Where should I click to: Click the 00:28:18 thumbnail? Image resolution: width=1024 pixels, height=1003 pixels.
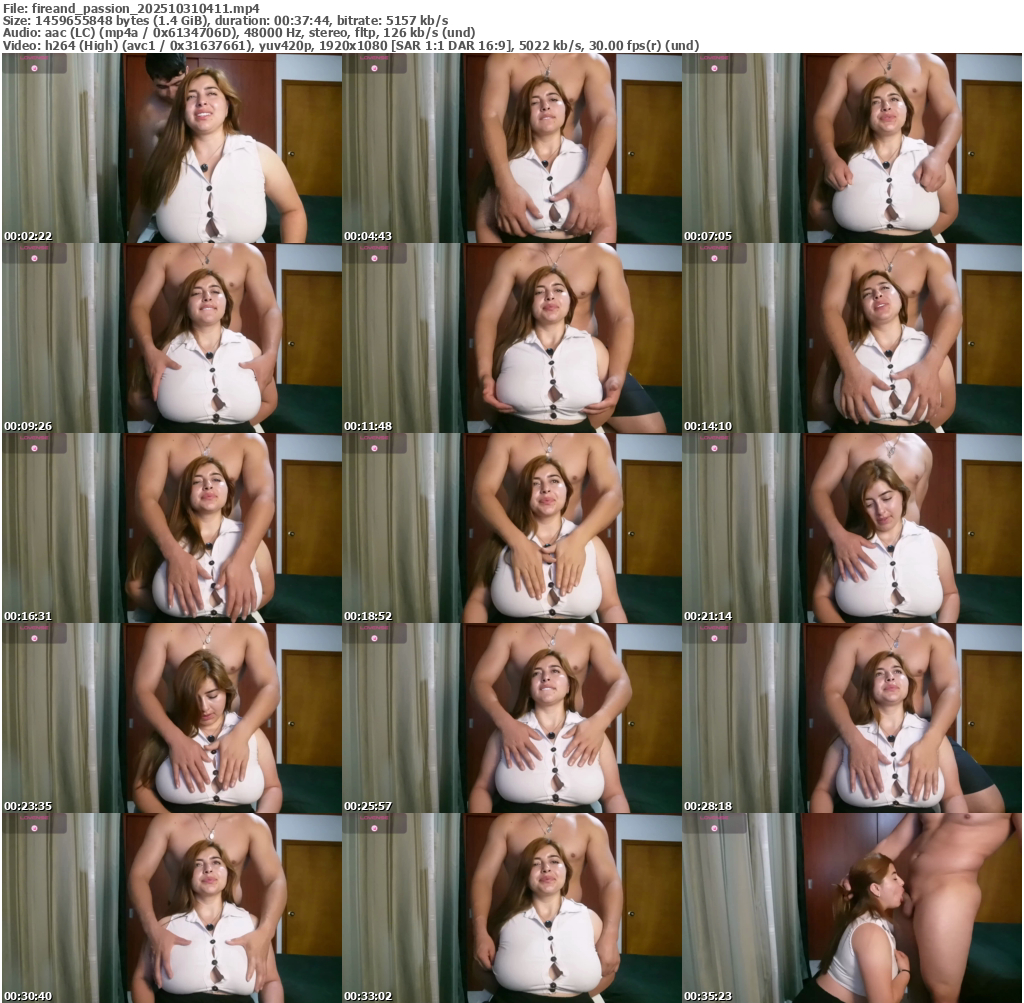851,718
